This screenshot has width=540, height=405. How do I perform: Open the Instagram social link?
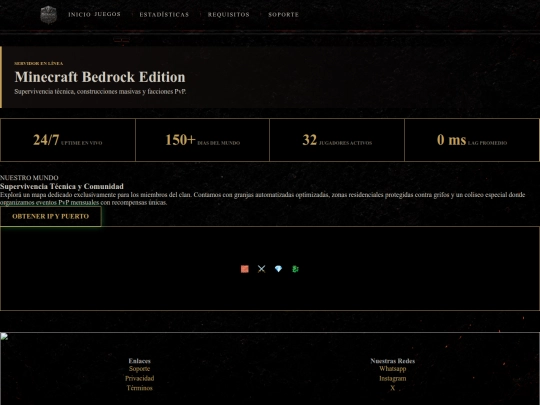pos(393,378)
